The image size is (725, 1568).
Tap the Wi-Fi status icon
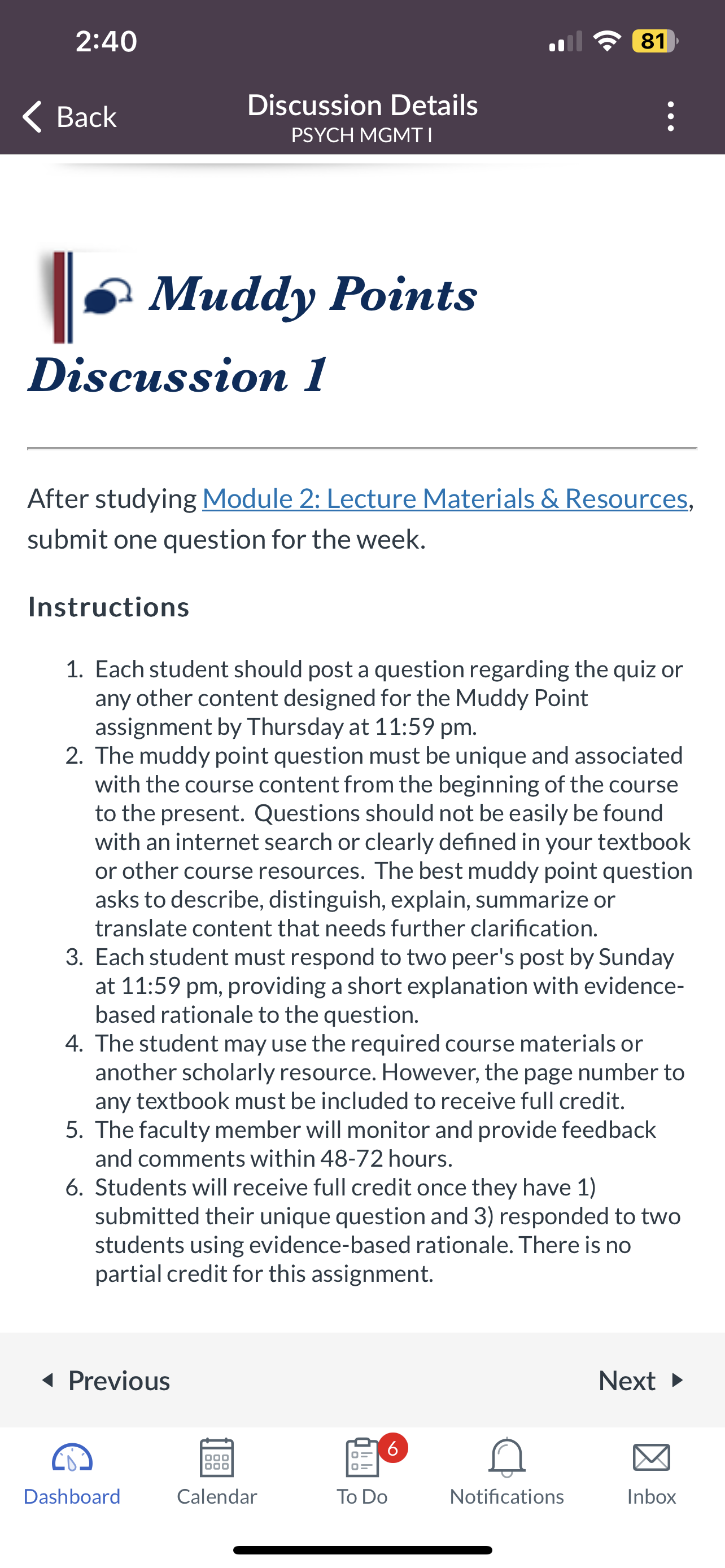click(607, 41)
